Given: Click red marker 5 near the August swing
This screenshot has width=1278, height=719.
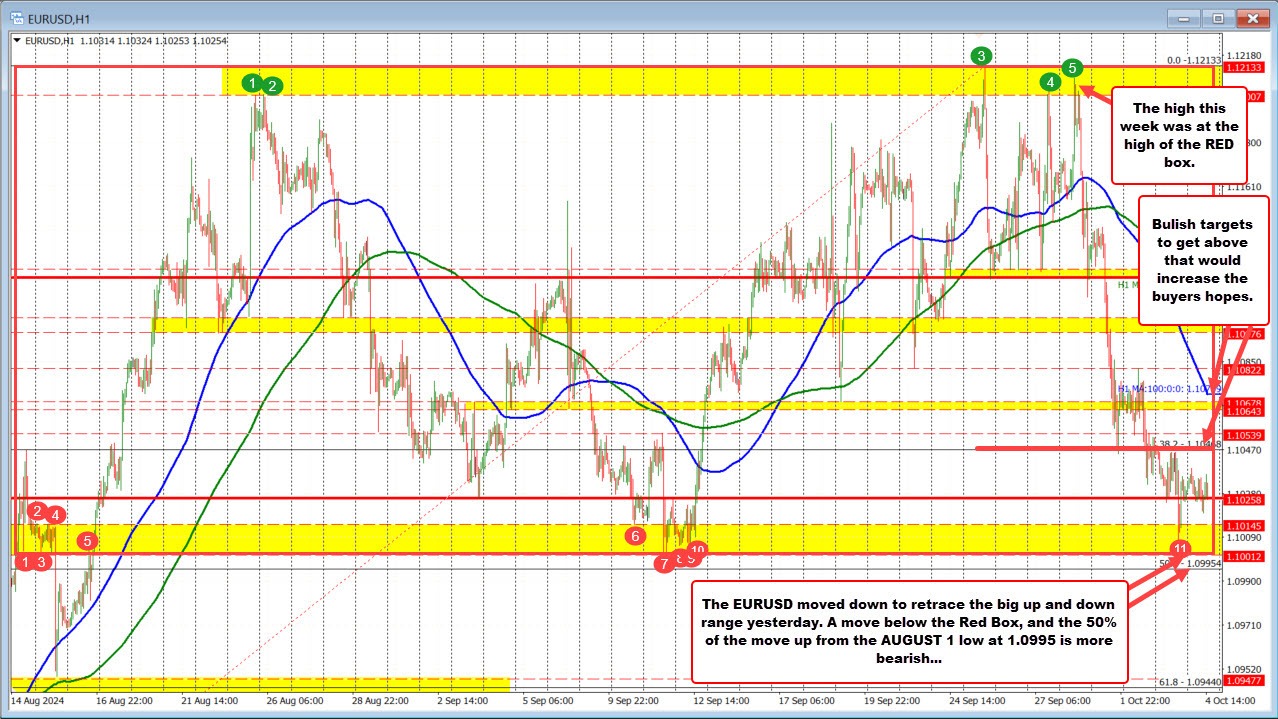Looking at the screenshot, I should (86, 540).
